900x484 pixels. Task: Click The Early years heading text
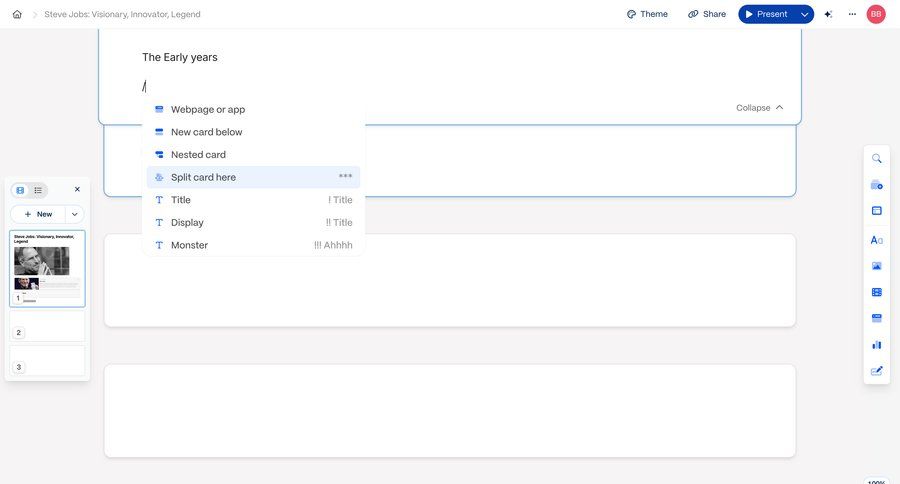point(180,57)
